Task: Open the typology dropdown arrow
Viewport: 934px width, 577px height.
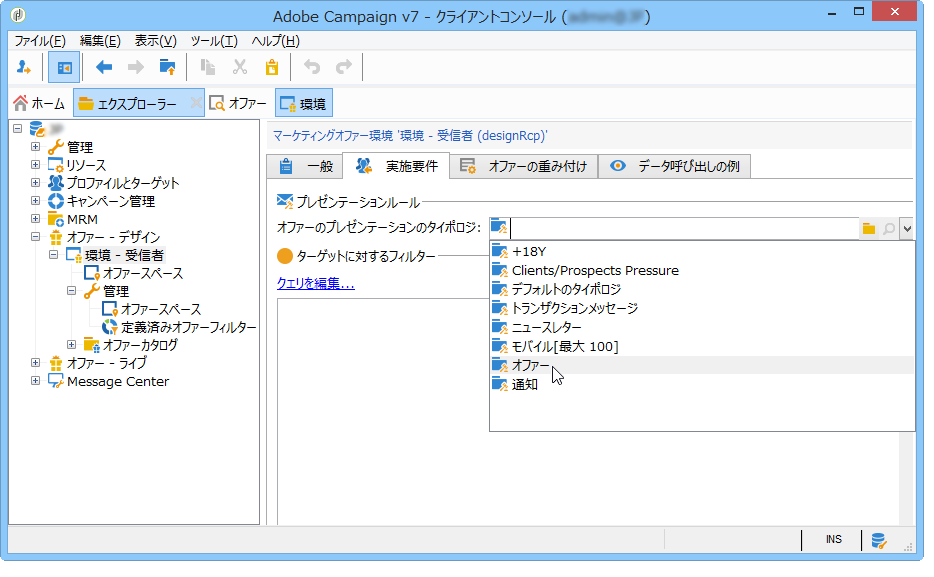Action: 907,229
